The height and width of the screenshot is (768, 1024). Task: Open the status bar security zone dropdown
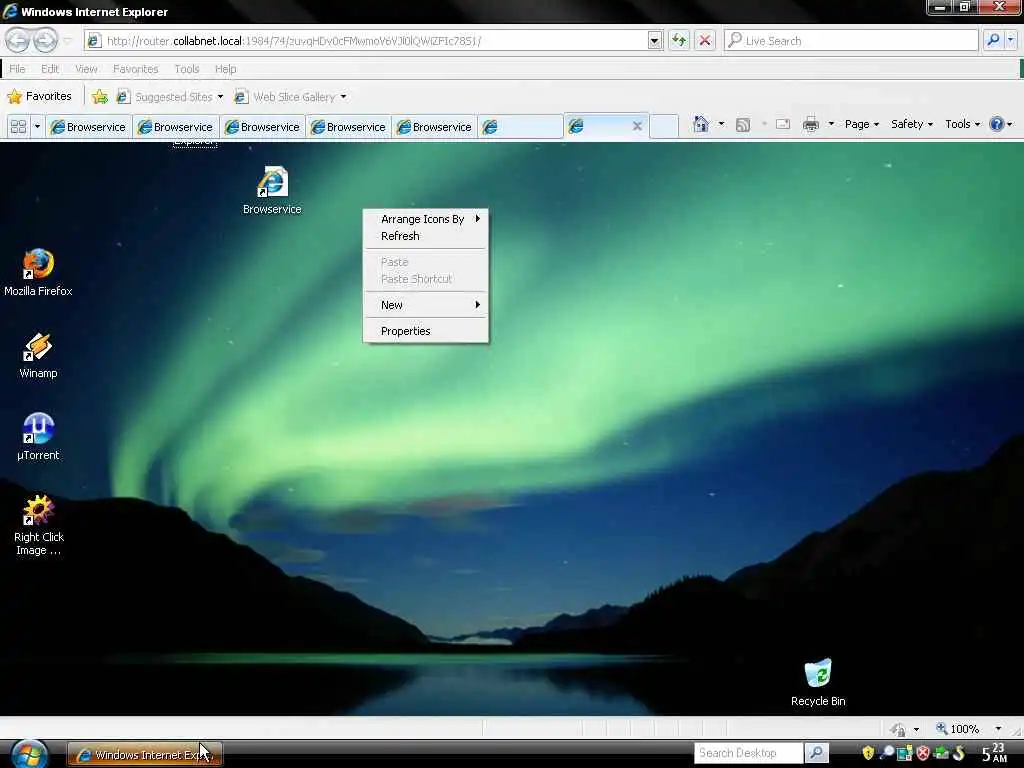tap(916, 729)
